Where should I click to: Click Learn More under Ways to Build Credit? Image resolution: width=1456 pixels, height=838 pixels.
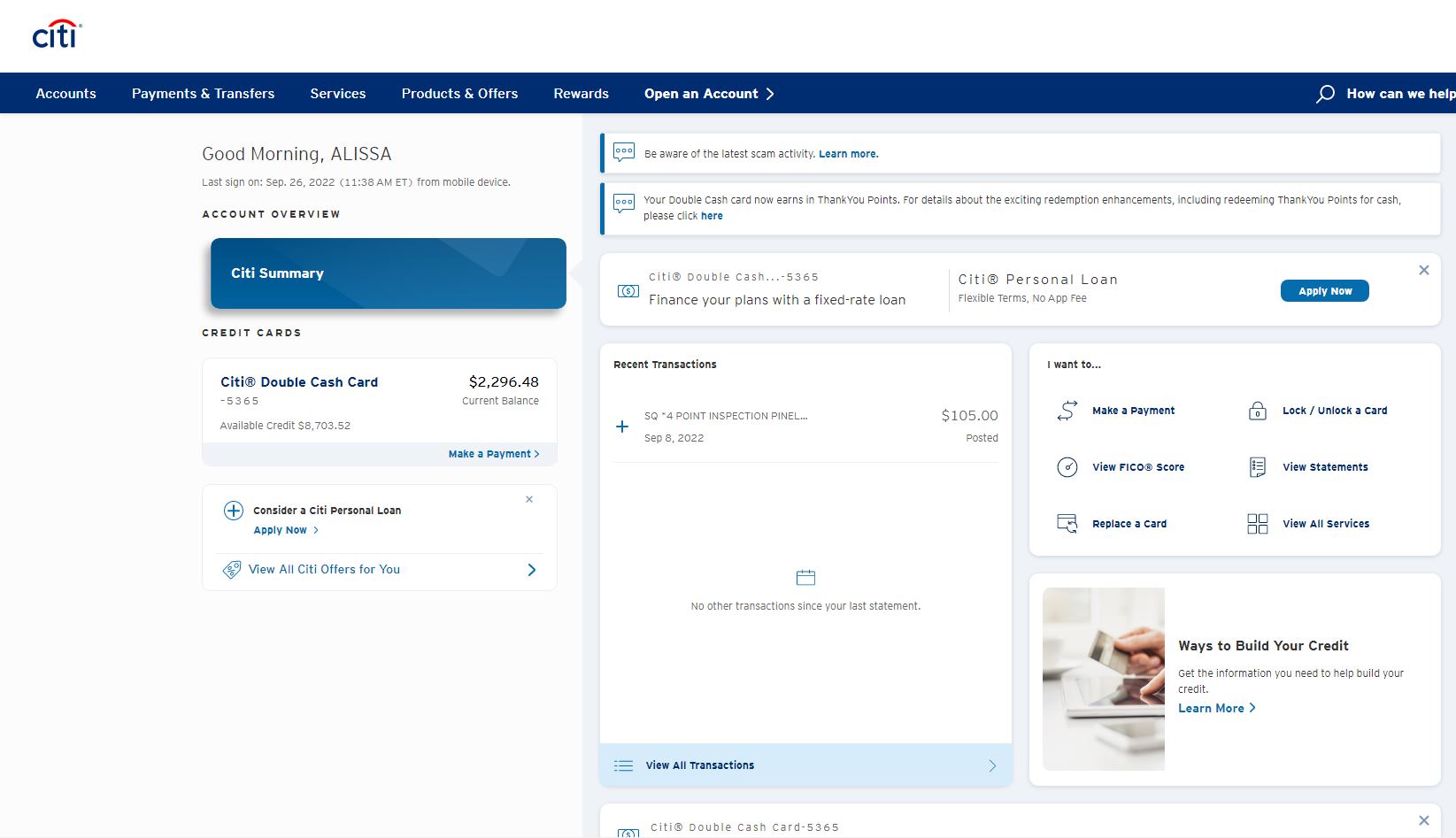click(x=1217, y=709)
